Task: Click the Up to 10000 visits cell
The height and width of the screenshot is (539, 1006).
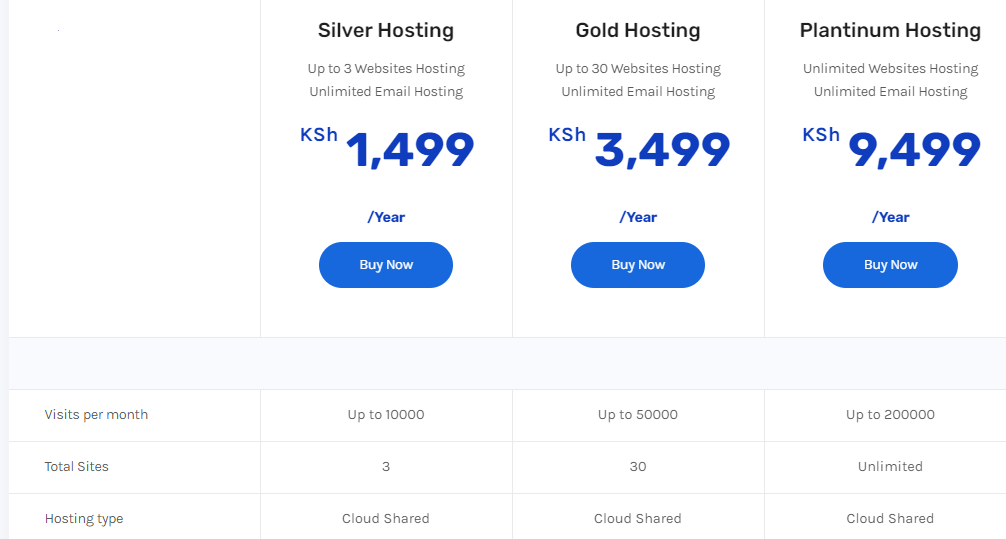Action: click(386, 415)
